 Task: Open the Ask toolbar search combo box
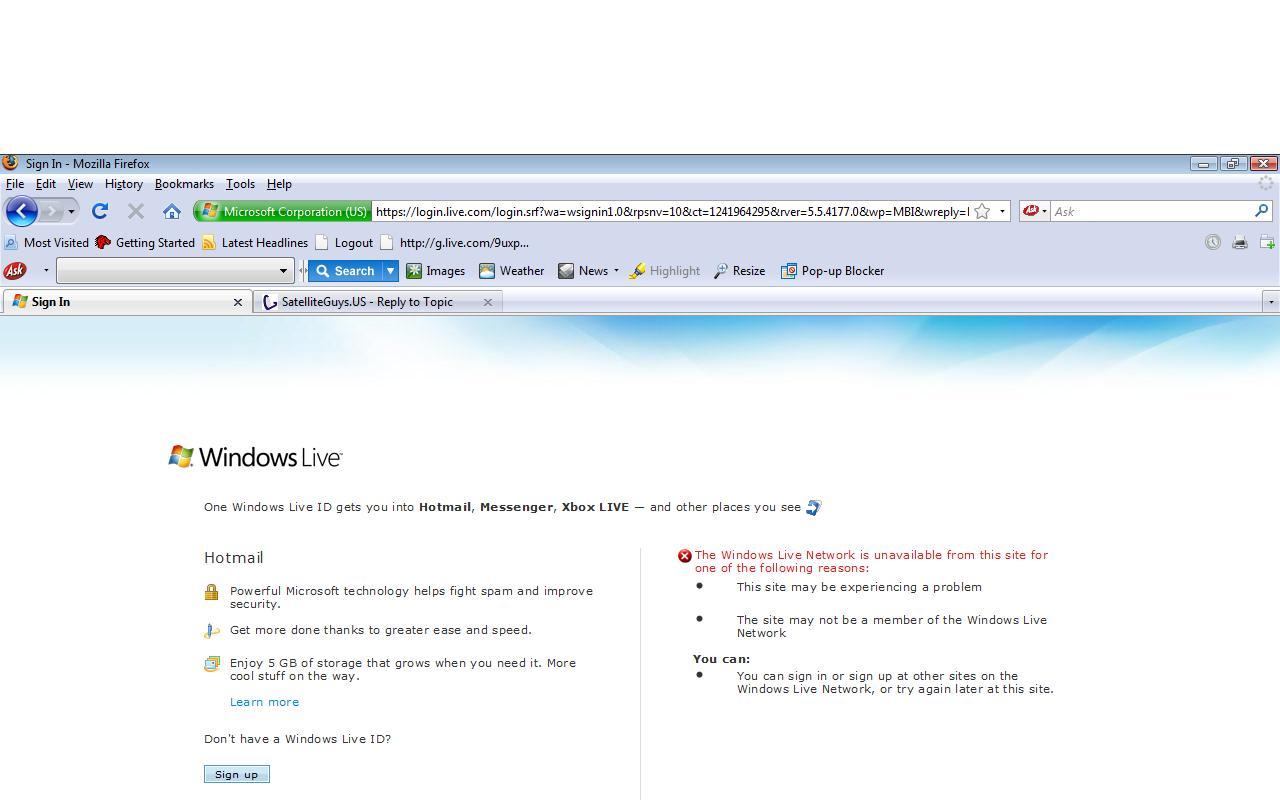pos(174,270)
